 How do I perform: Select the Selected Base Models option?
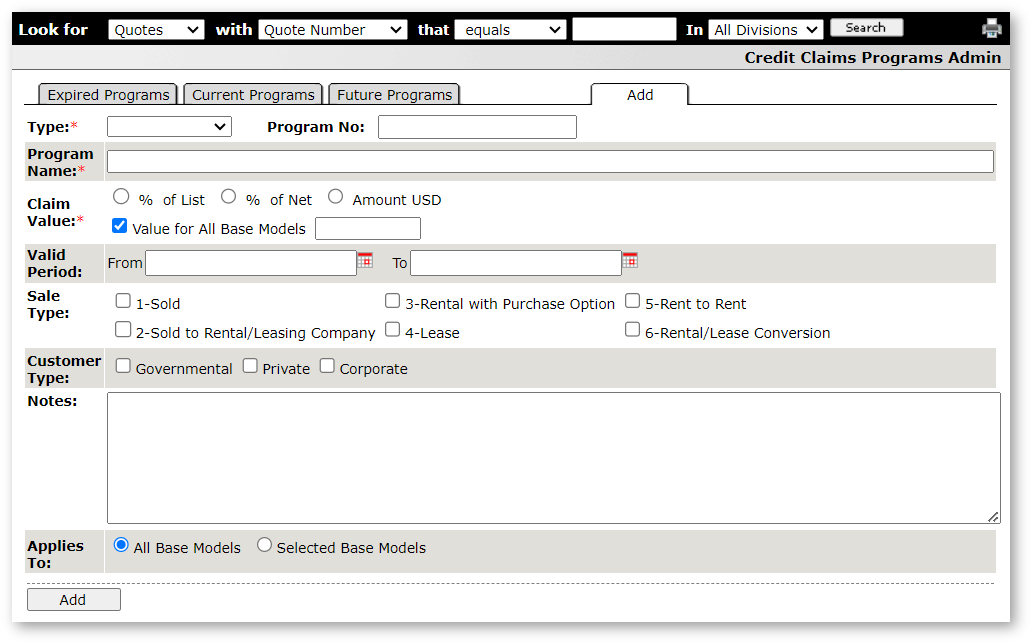pos(264,545)
